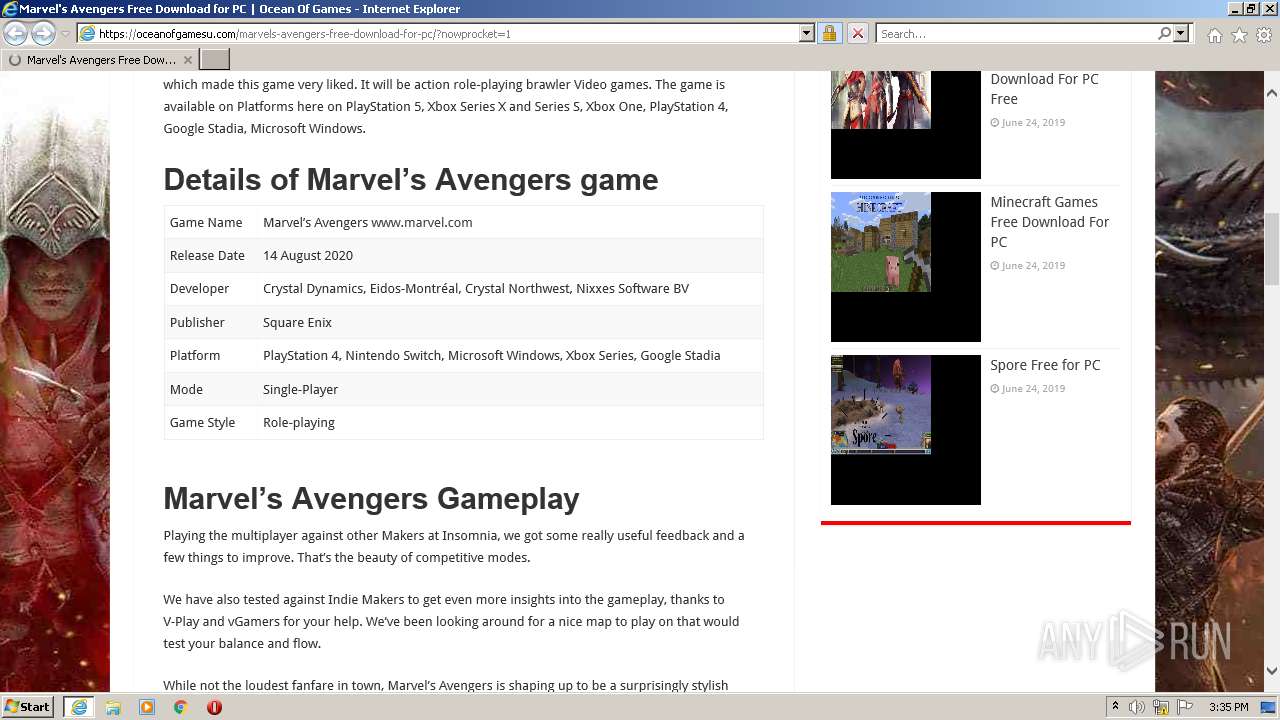Open Spore Free for PC link
This screenshot has width=1280, height=720.
tap(1045, 365)
